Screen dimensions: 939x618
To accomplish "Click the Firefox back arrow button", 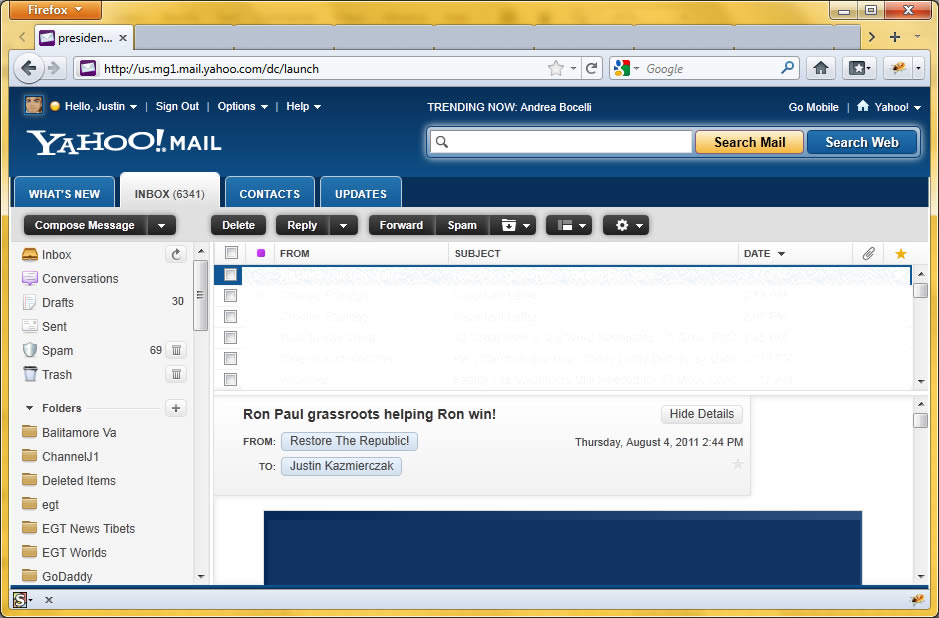I will pos(28,68).
